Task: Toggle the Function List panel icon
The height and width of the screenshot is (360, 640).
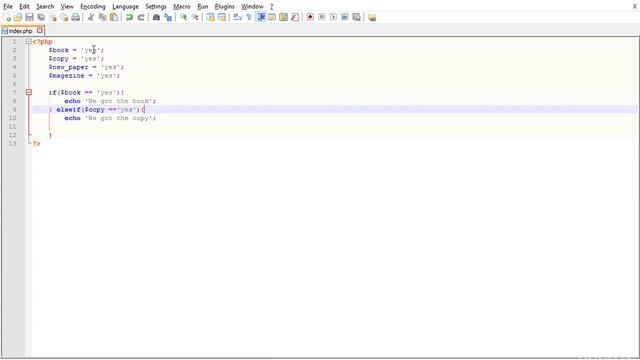Action: [295, 17]
